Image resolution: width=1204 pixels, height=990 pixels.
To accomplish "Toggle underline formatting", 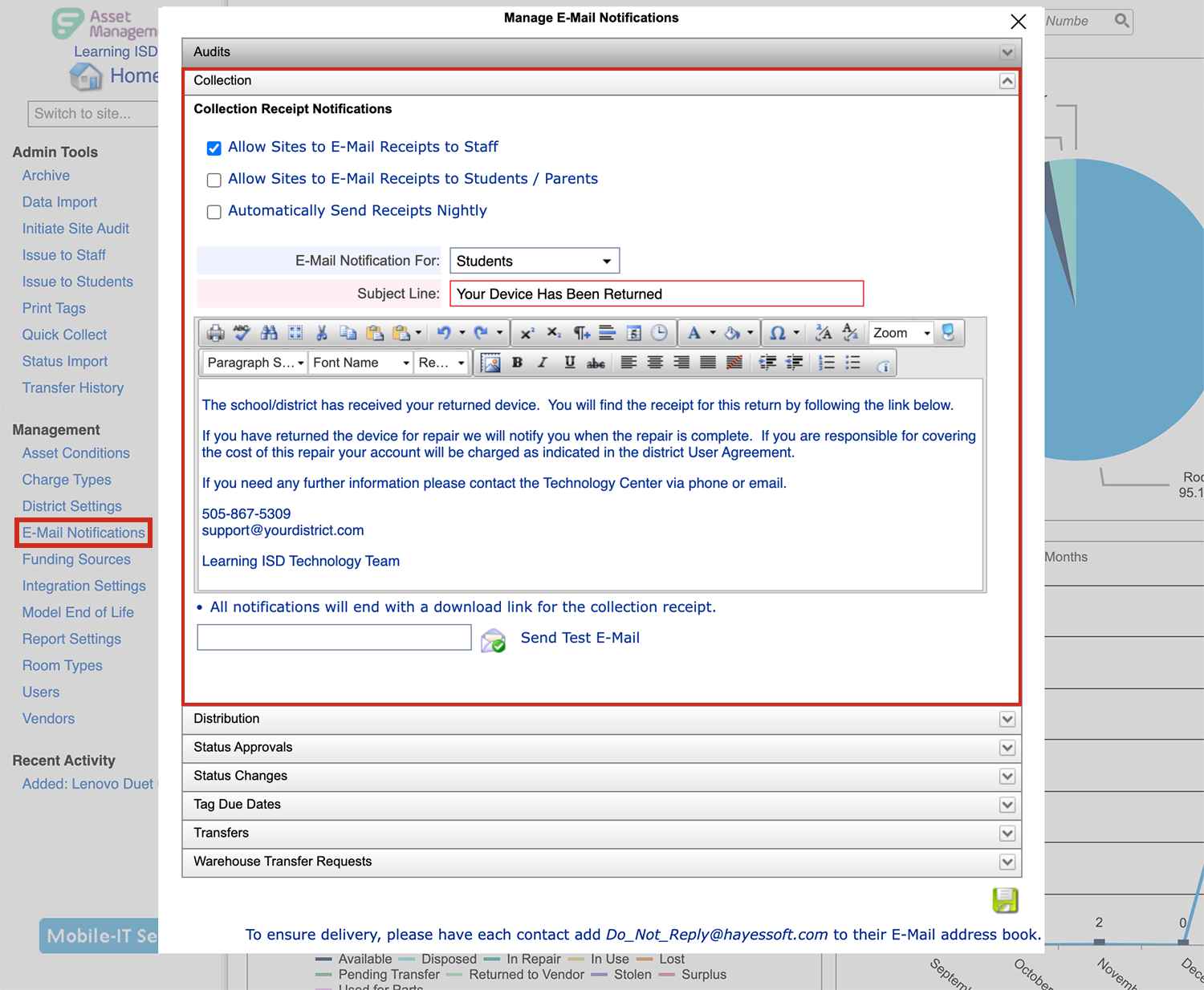I will tap(569, 363).
